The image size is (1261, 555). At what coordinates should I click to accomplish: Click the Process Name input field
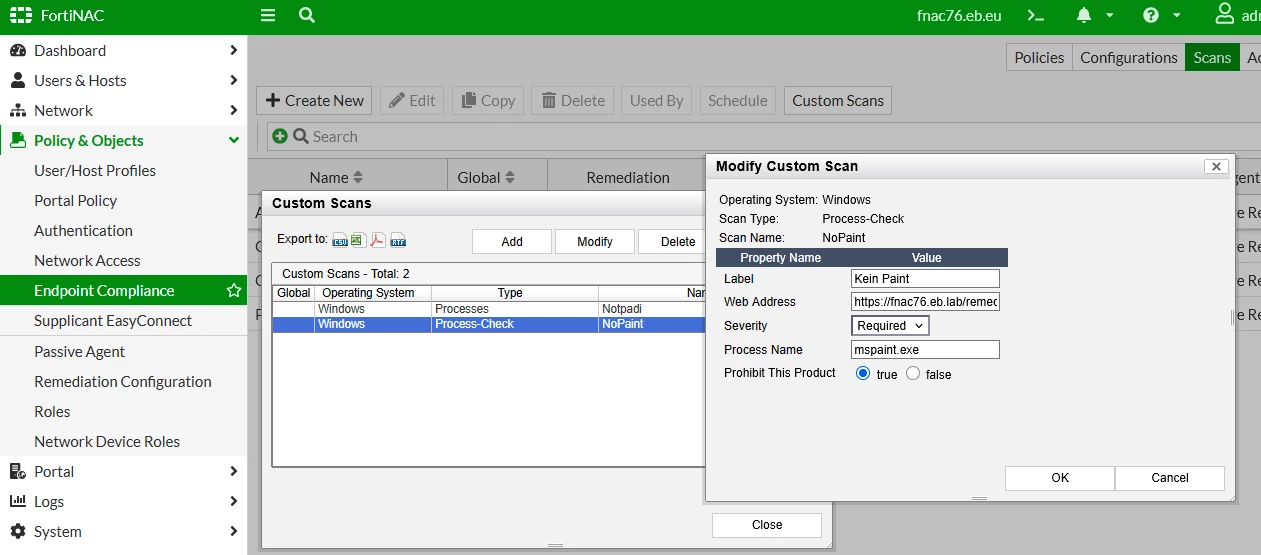[x=925, y=350]
